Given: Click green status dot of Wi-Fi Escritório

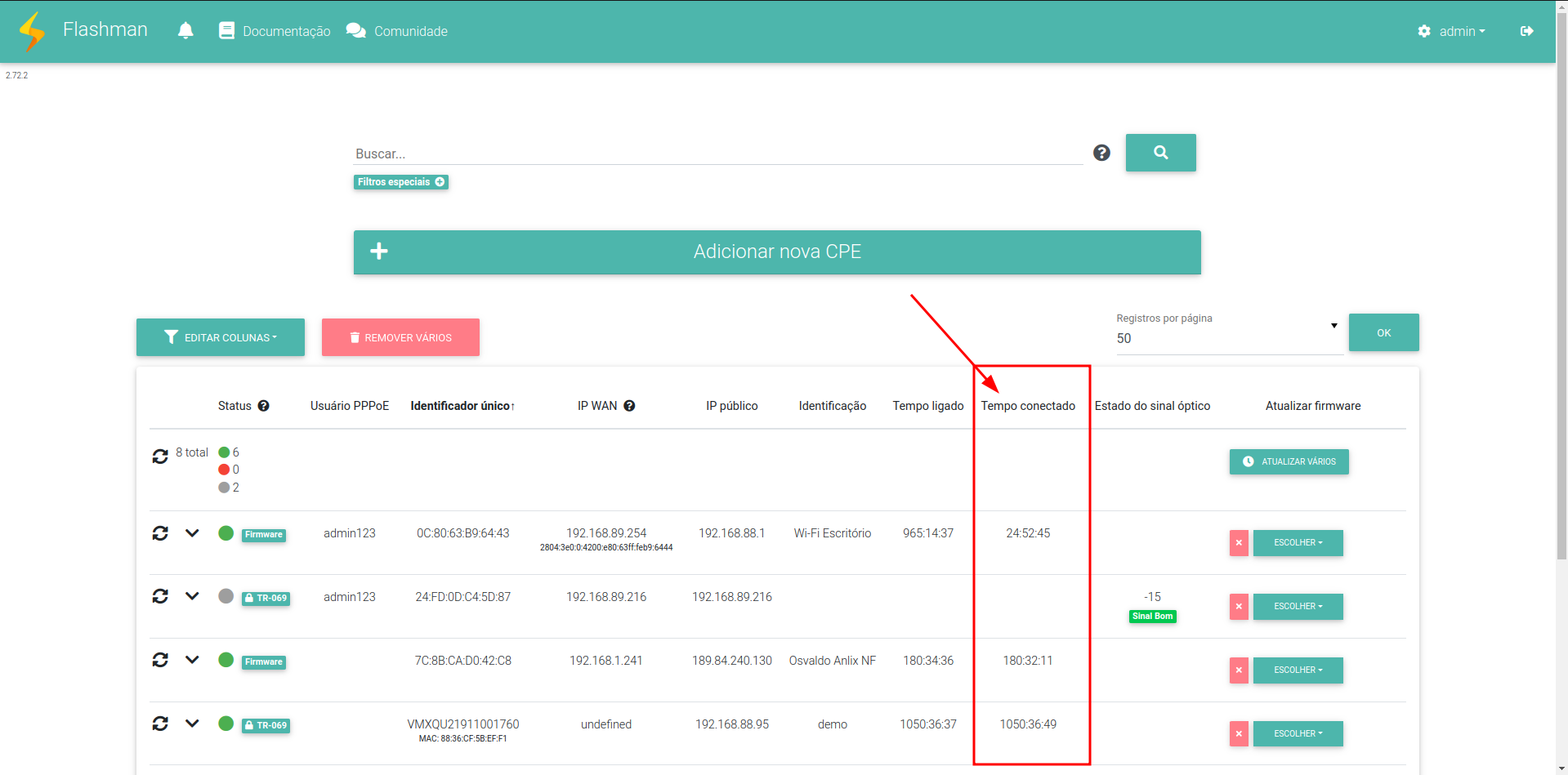Looking at the screenshot, I should pos(226,533).
